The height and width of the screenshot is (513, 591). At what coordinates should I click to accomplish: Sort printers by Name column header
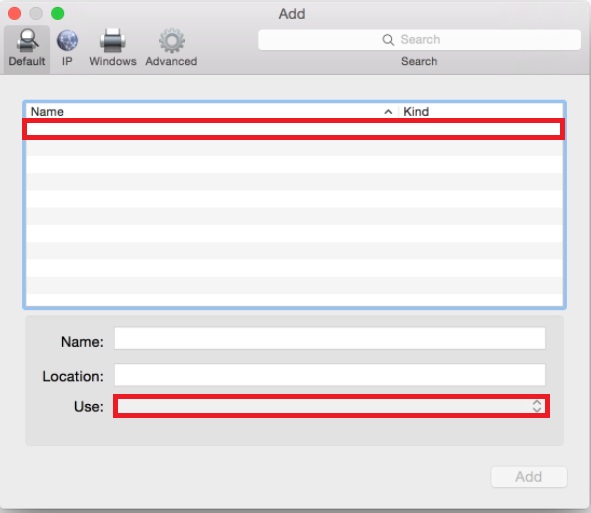[47, 112]
